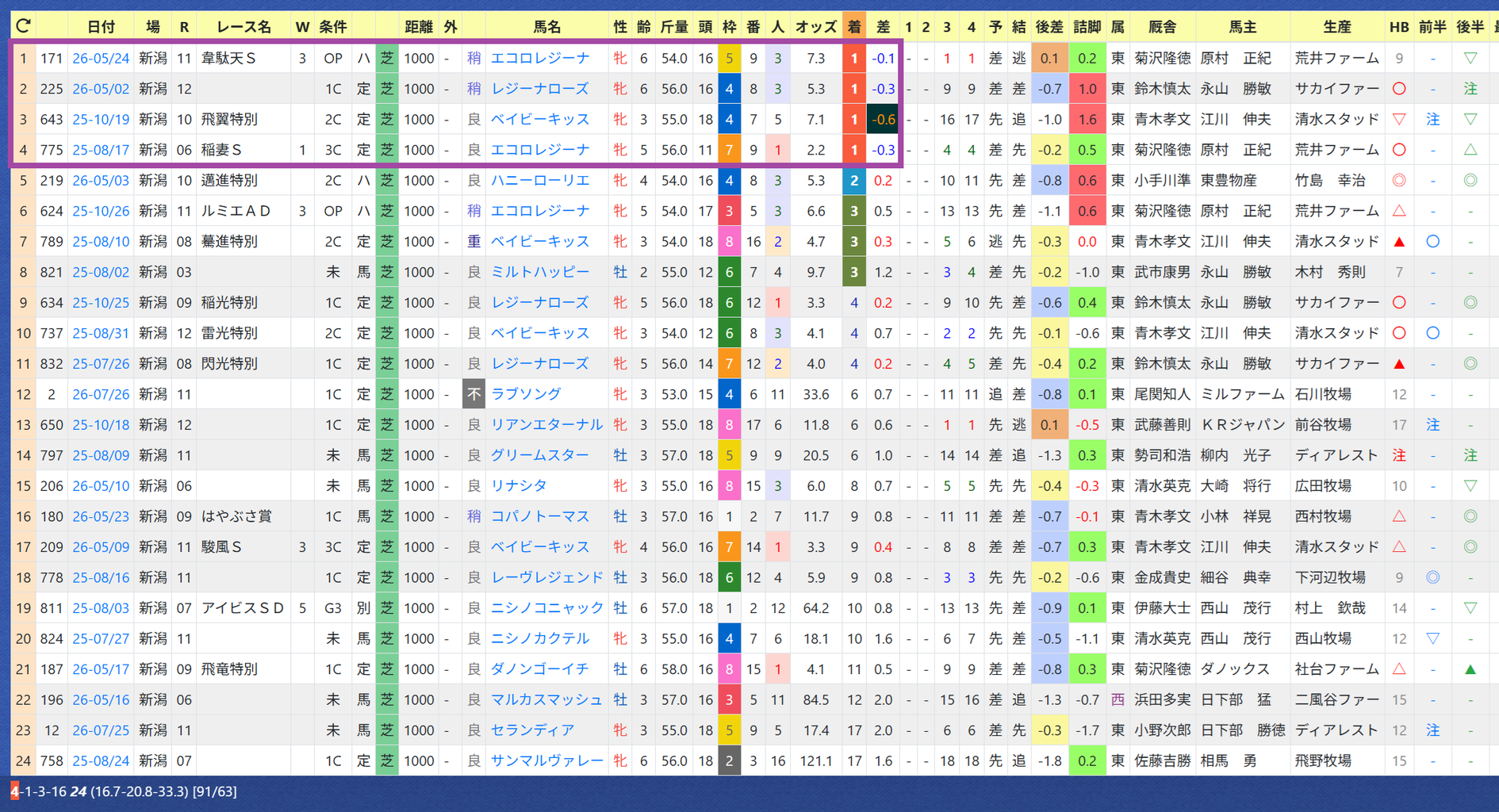Viewport: 1499px width, 812px height.
Task: Select race name はやぶさ賞
Action: (x=236, y=516)
